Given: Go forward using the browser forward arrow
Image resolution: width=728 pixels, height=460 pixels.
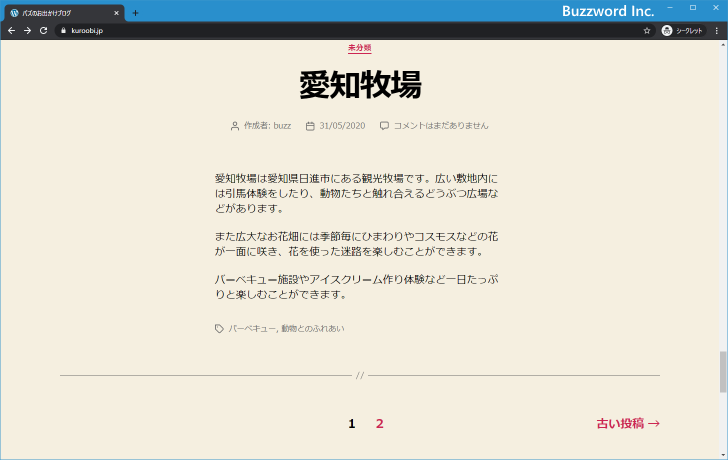Looking at the screenshot, I should (27, 31).
